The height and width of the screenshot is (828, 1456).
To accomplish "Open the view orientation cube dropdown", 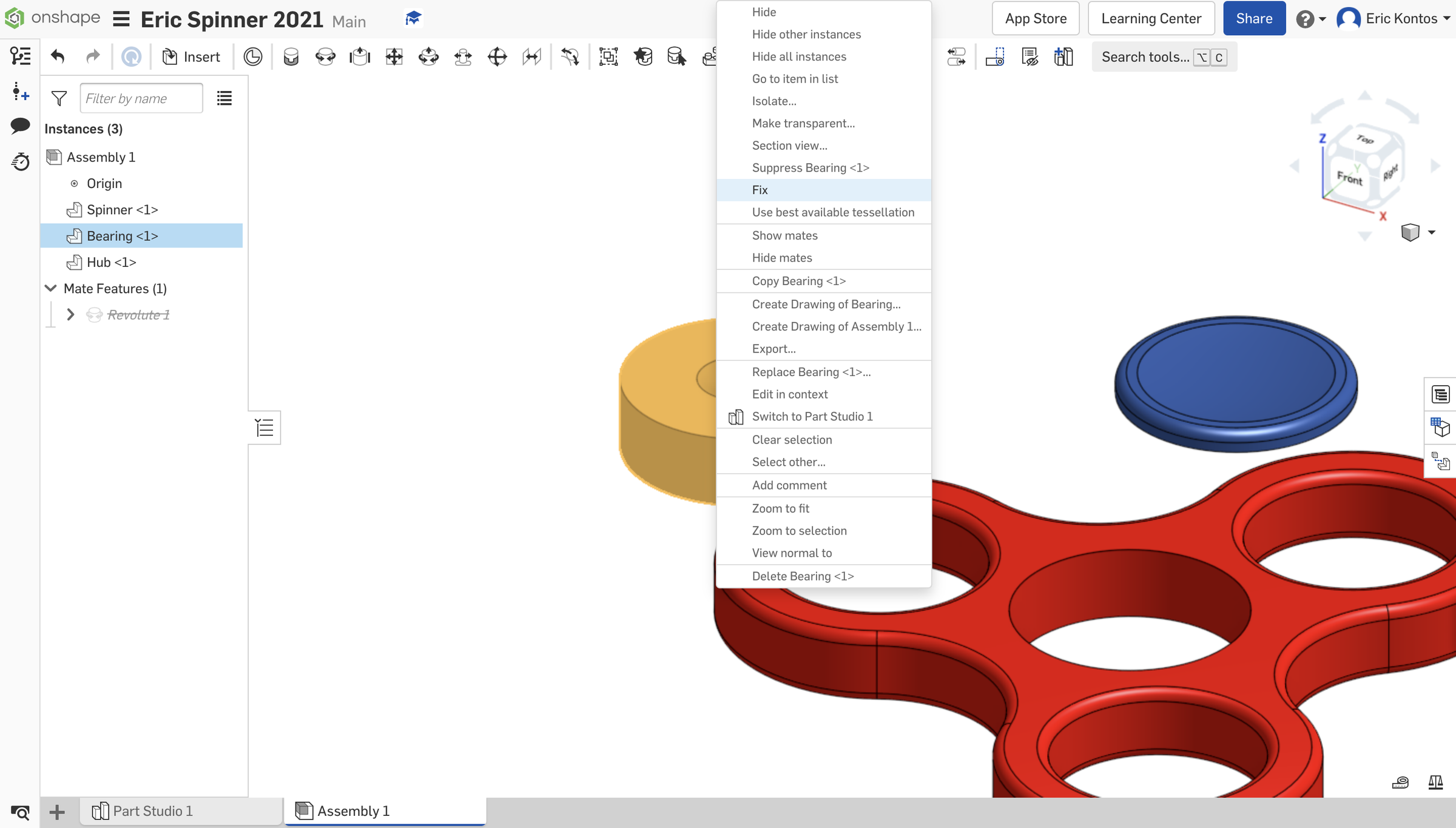I will click(x=1432, y=232).
